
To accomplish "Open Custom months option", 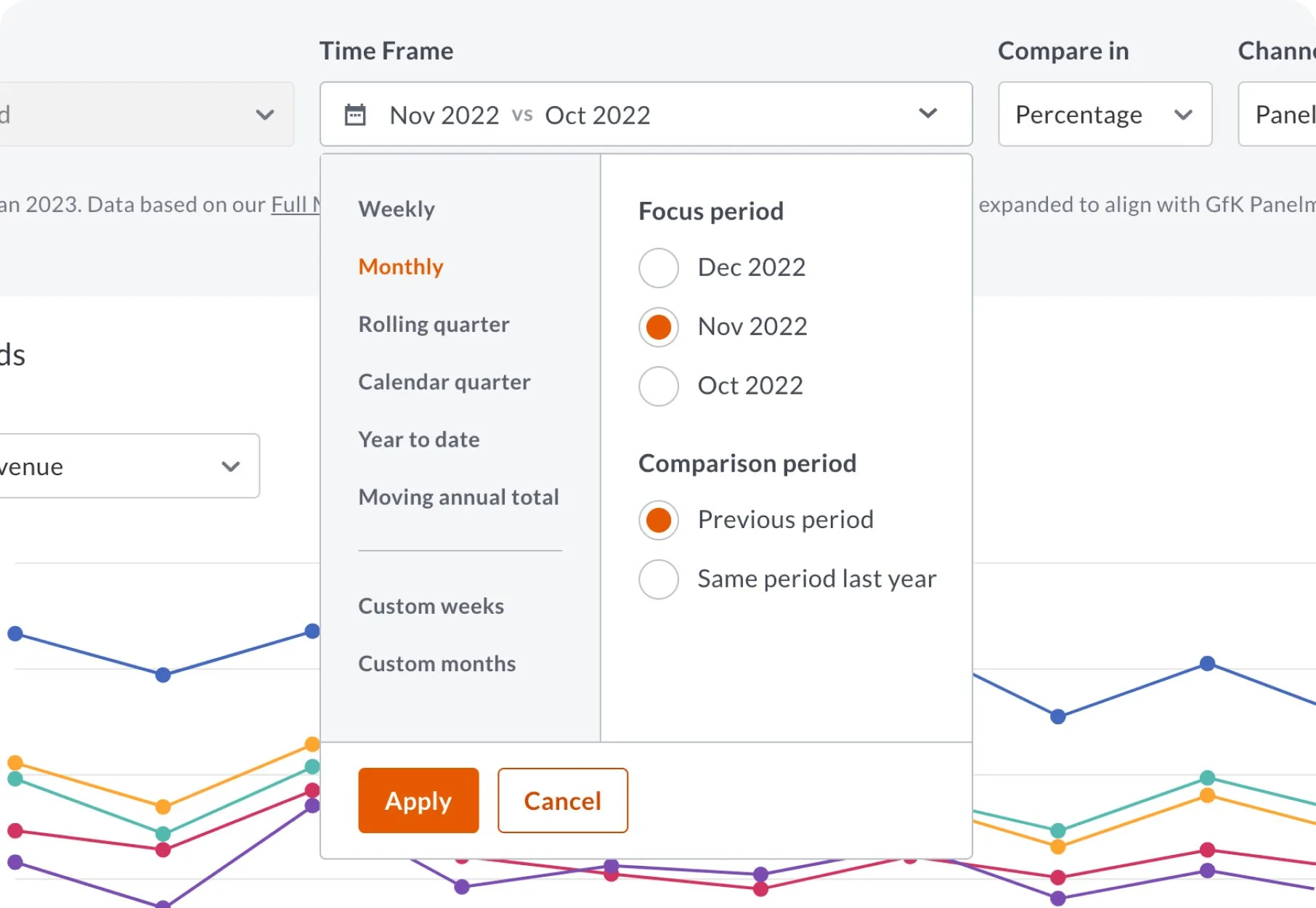I will point(436,663).
